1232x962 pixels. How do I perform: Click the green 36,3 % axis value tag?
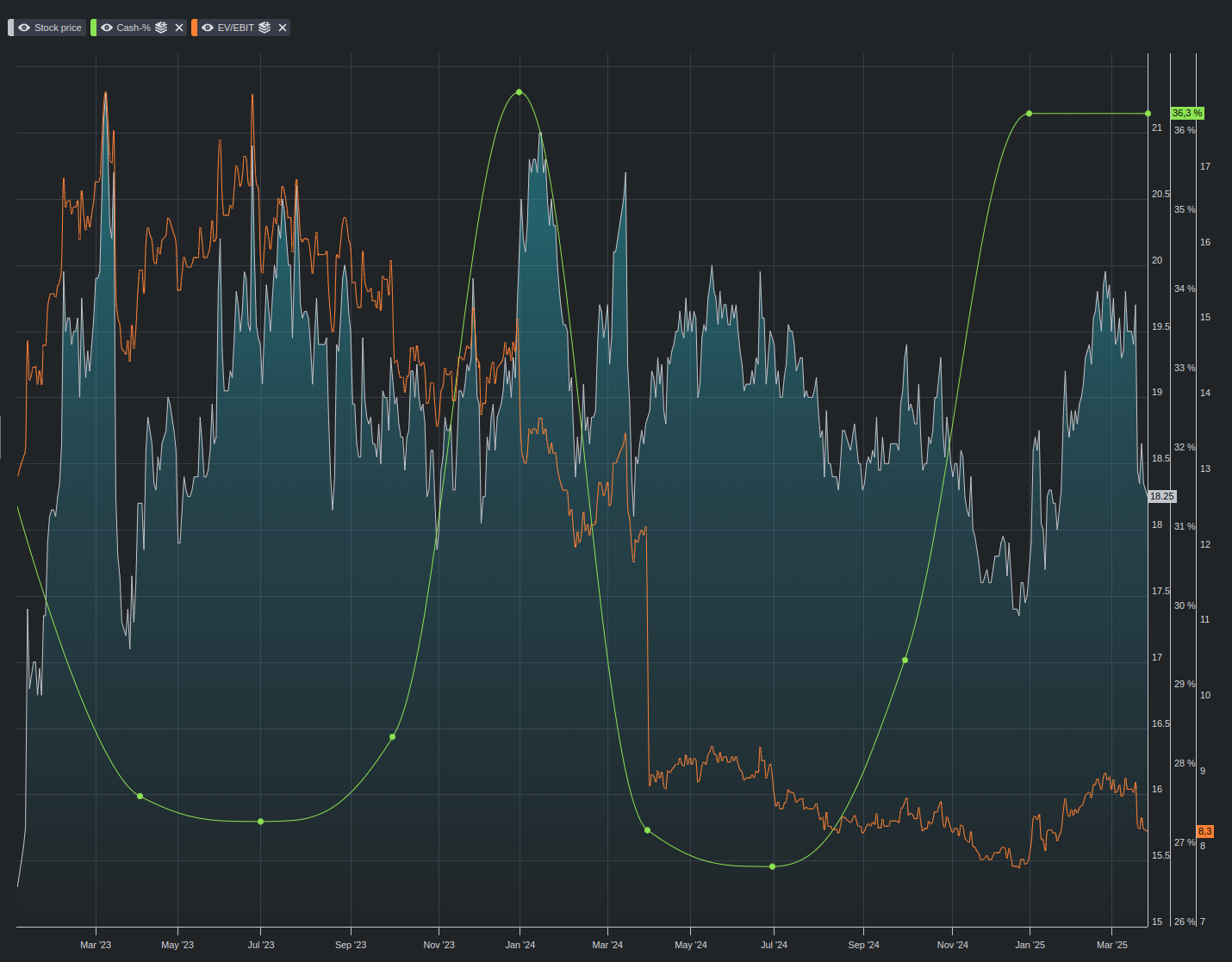1187,114
